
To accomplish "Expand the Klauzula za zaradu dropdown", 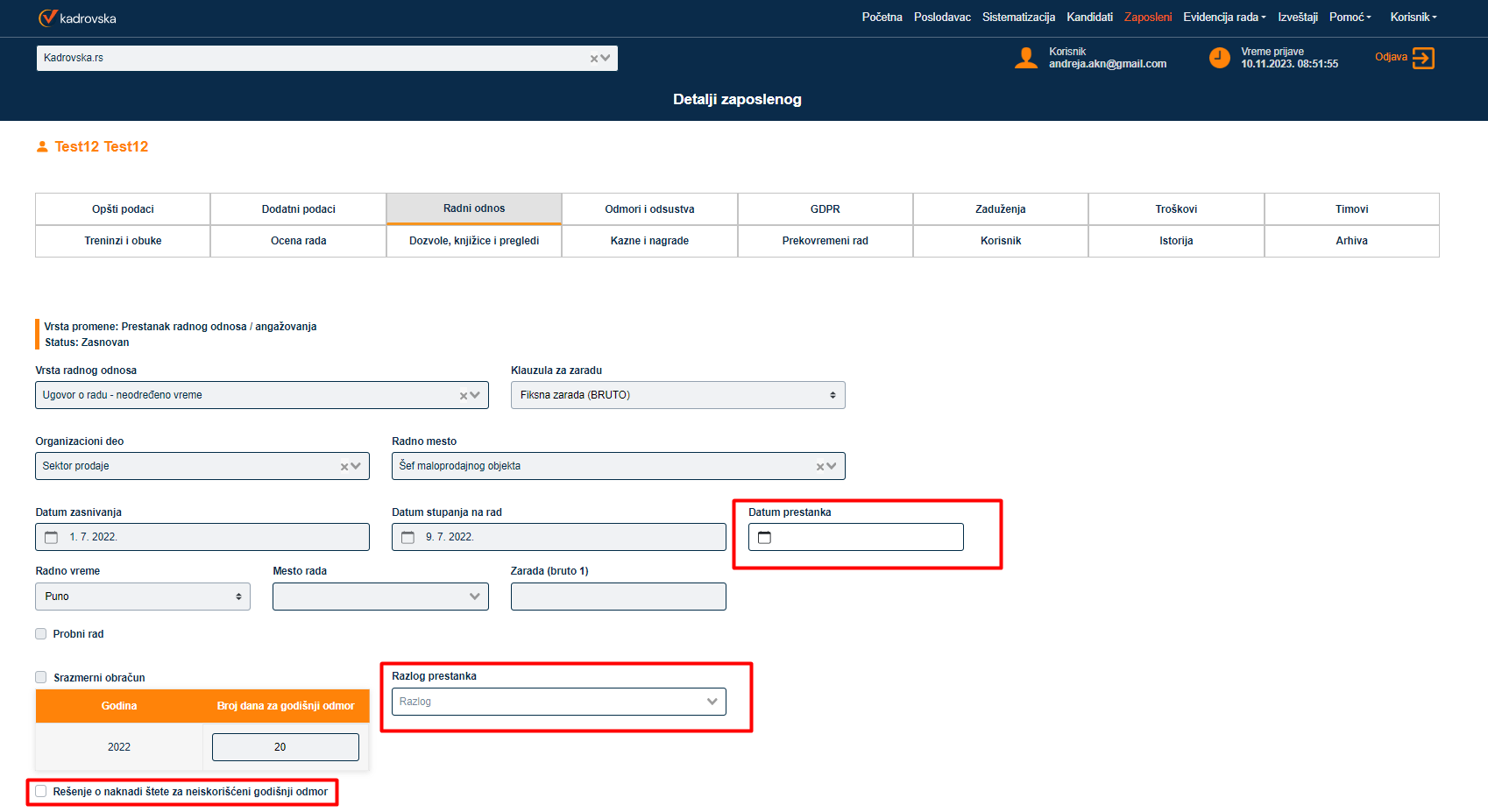I will [677, 395].
